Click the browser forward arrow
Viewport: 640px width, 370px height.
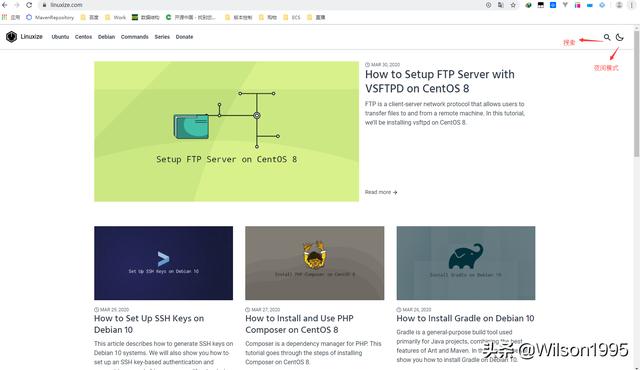[x=17, y=5]
